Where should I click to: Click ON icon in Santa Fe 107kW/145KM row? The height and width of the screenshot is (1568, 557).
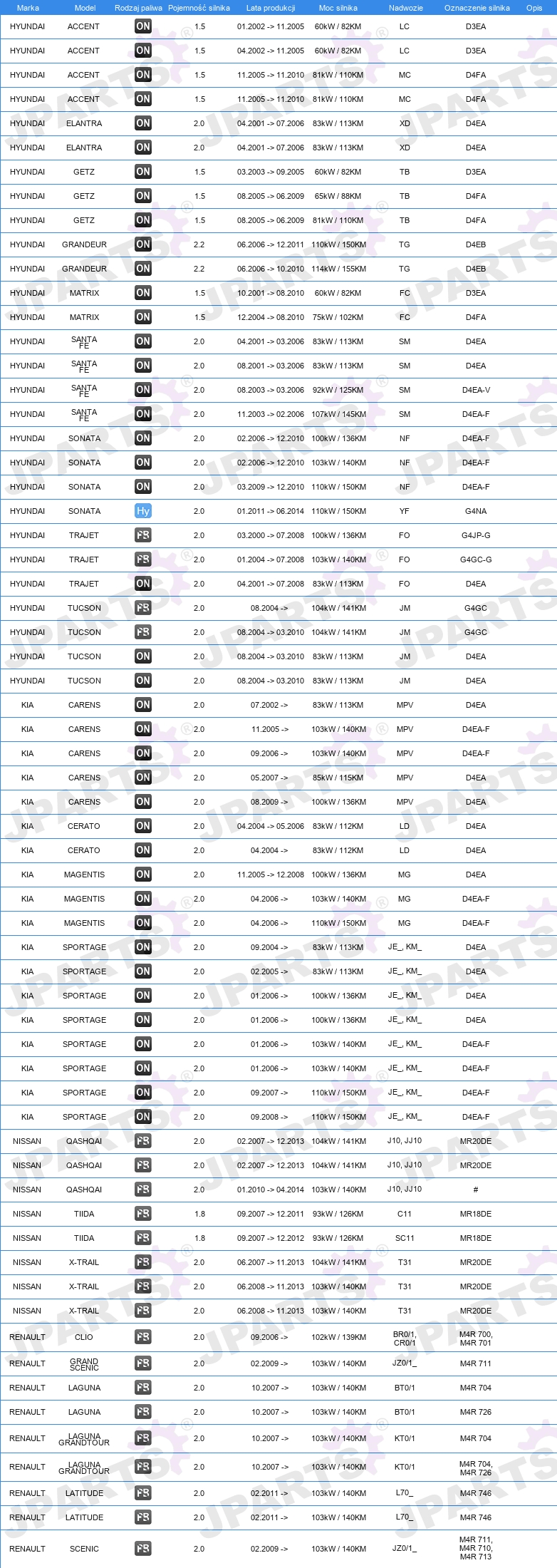143,414
